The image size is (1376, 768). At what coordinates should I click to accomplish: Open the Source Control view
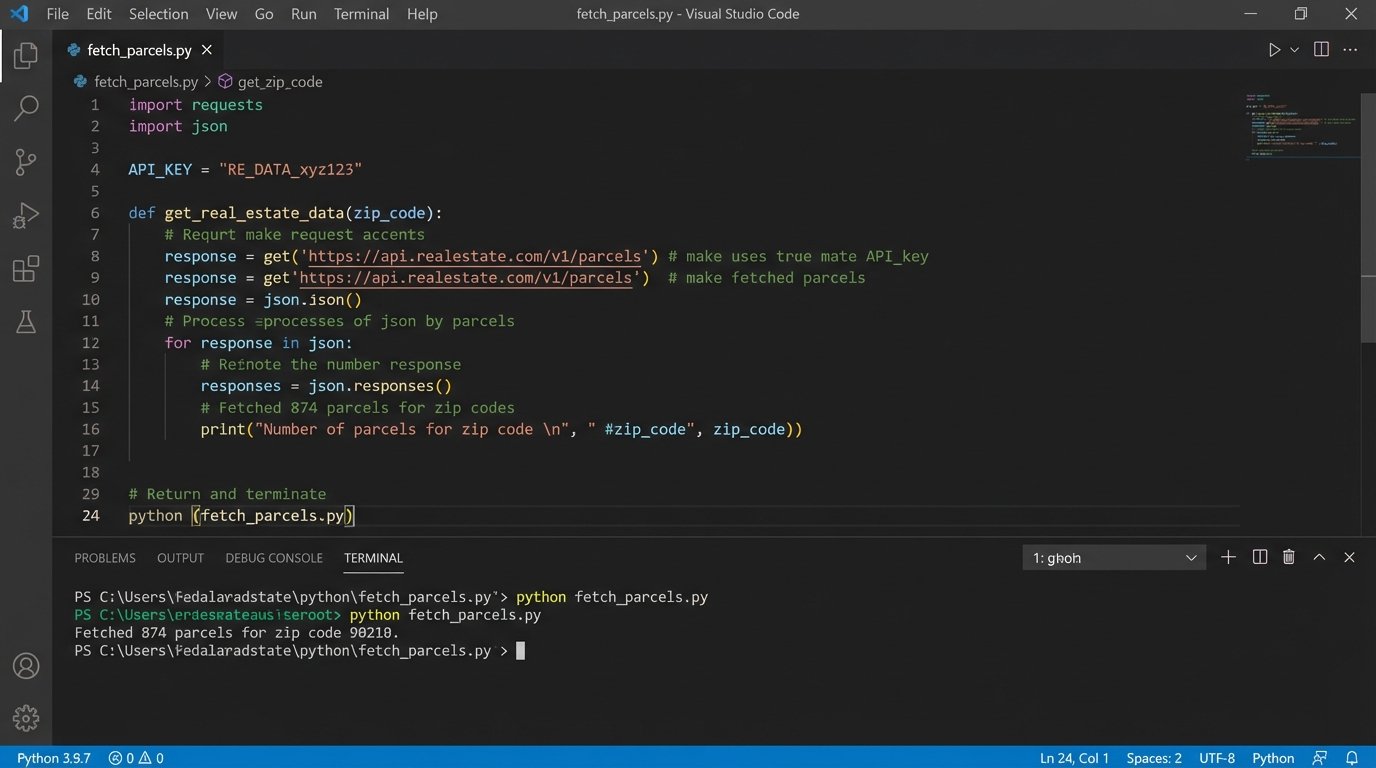tap(26, 162)
